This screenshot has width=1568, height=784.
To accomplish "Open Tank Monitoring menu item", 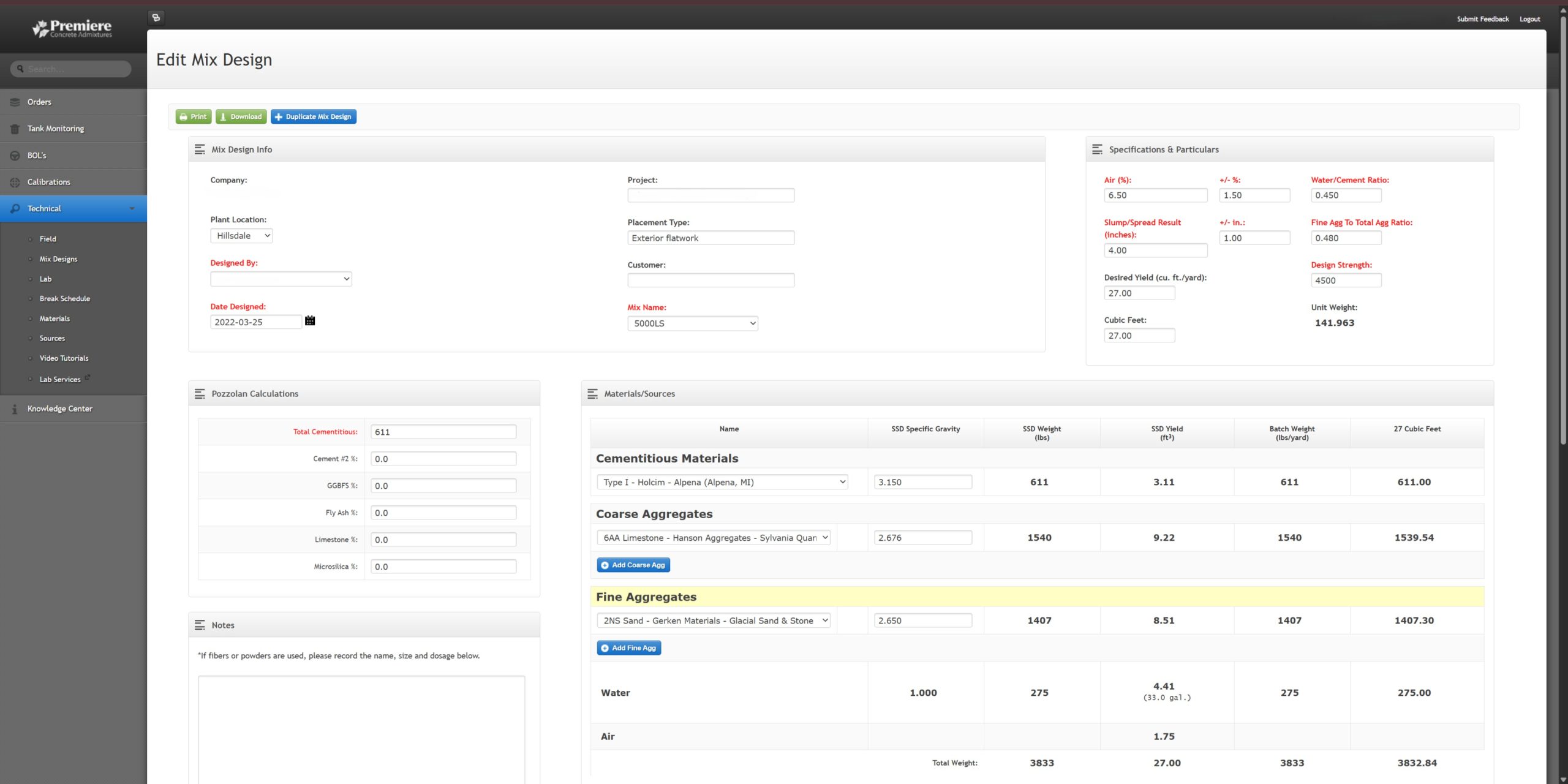I will 73,129.
